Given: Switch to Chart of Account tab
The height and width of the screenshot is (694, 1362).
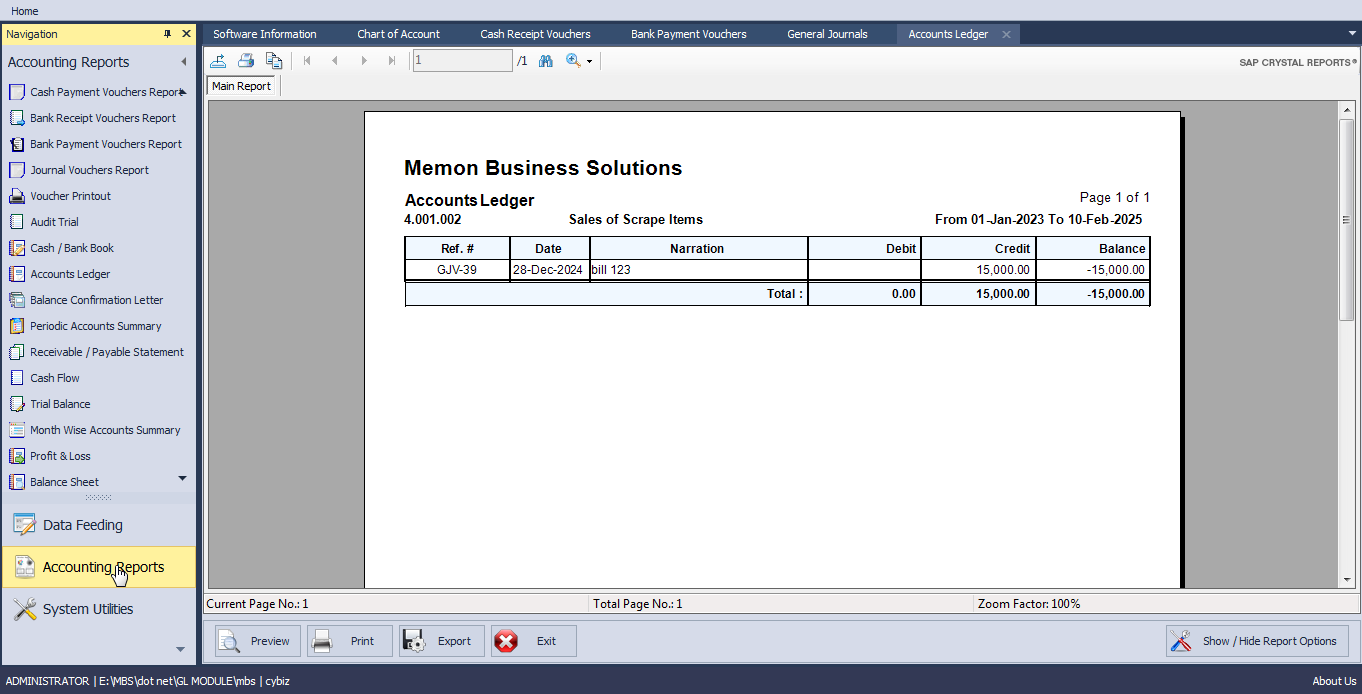Looking at the screenshot, I should pos(398,34).
